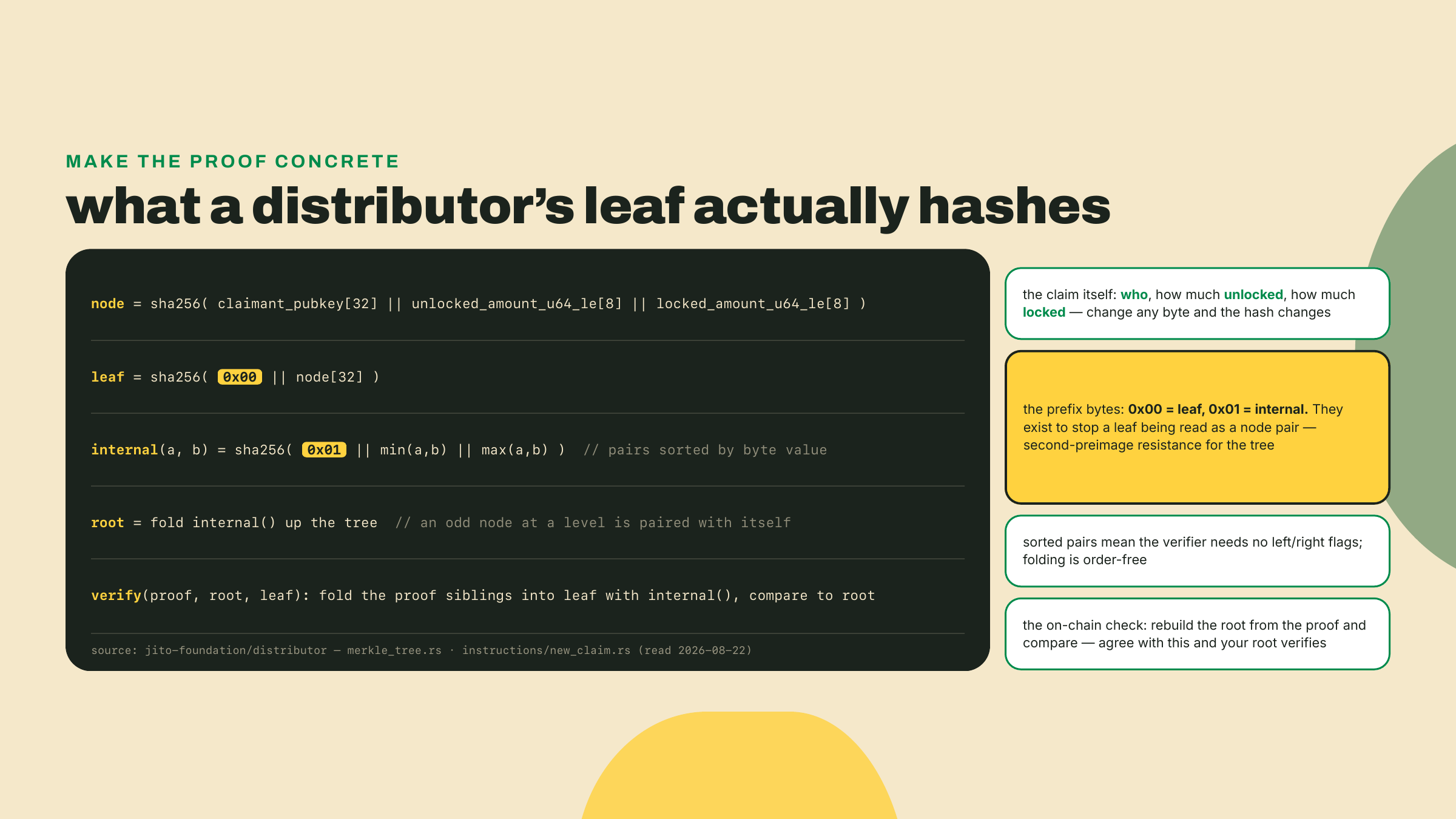Click 'node[32]' in the leaf line
The height and width of the screenshot is (819, 1456).
pyautogui.click(x=329, y=377)
